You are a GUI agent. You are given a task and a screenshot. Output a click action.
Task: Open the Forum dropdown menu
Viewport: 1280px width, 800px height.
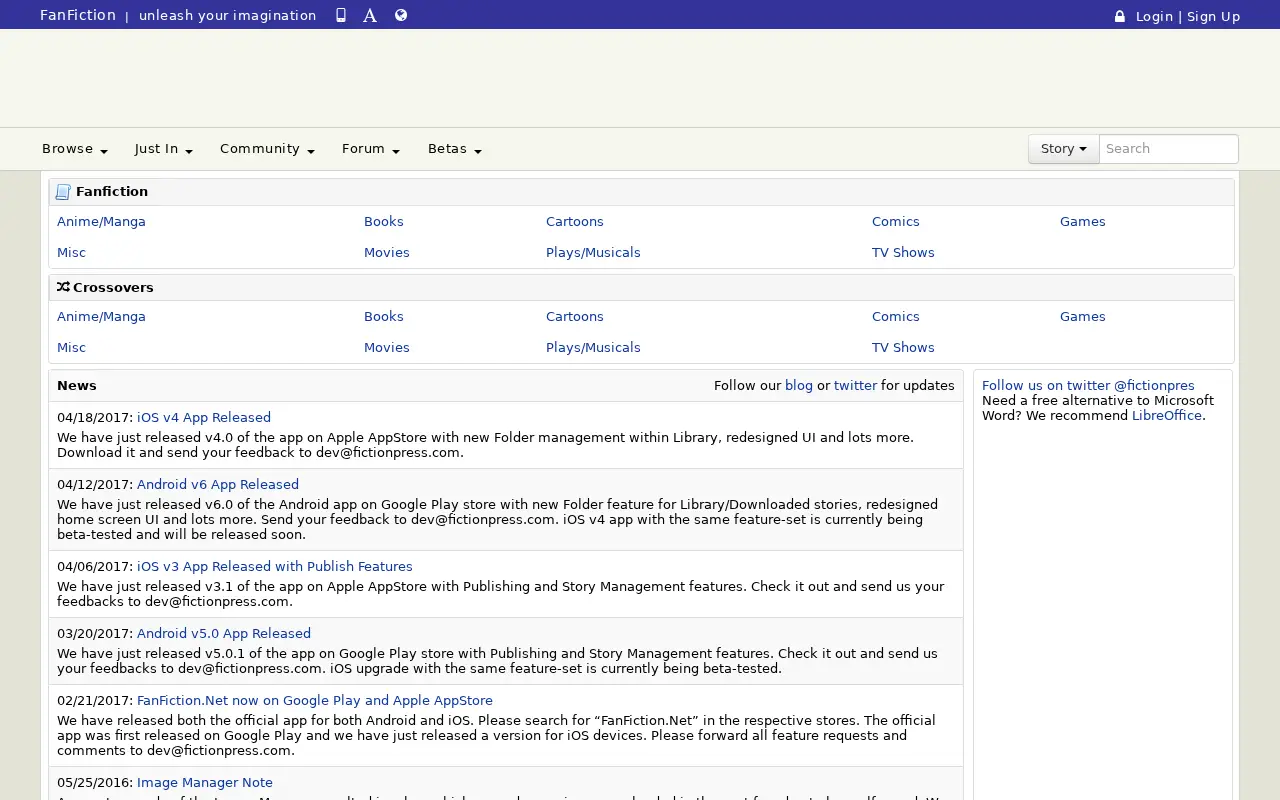371,149
